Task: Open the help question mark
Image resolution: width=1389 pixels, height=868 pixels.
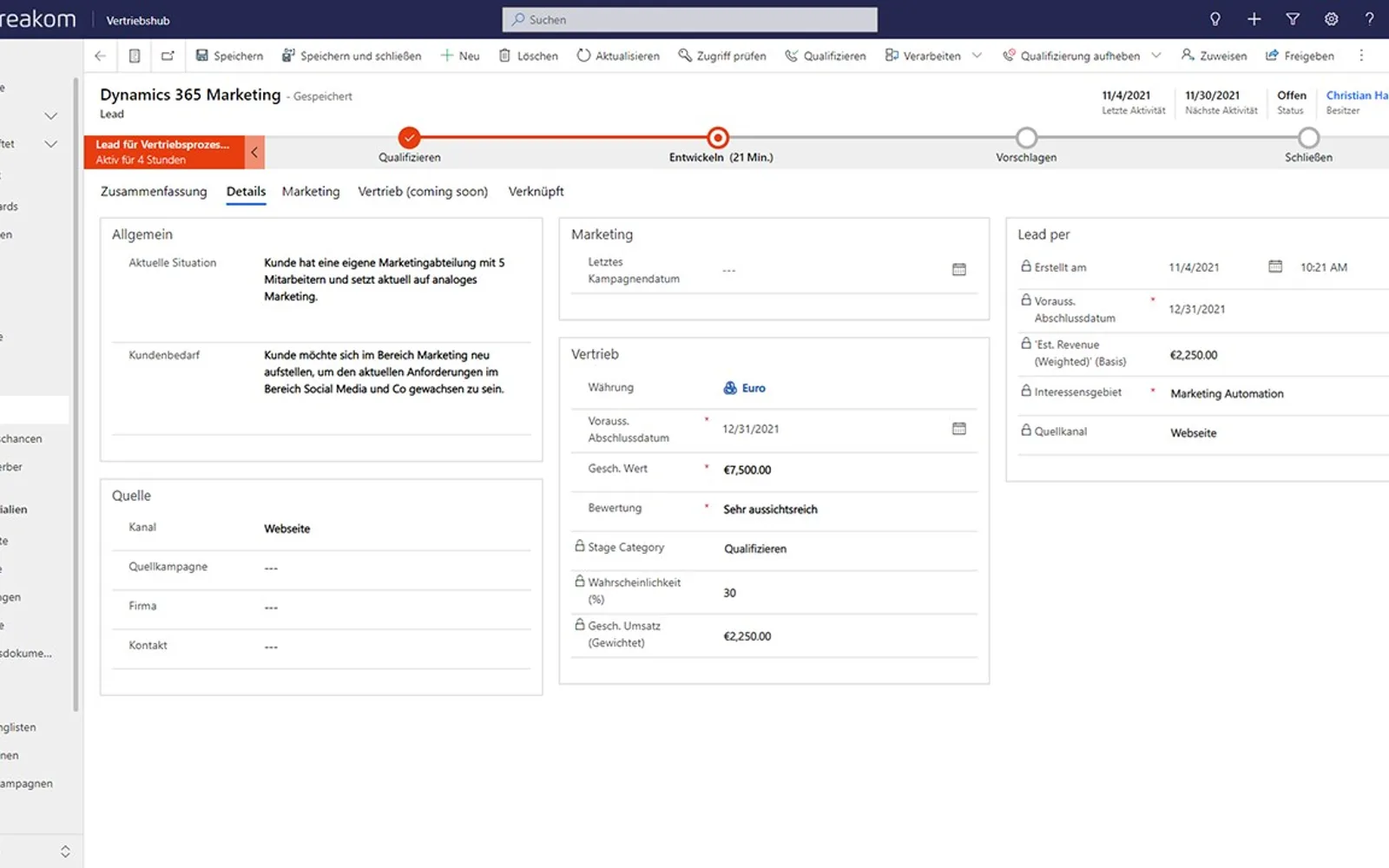Action: coord(1369,19)
